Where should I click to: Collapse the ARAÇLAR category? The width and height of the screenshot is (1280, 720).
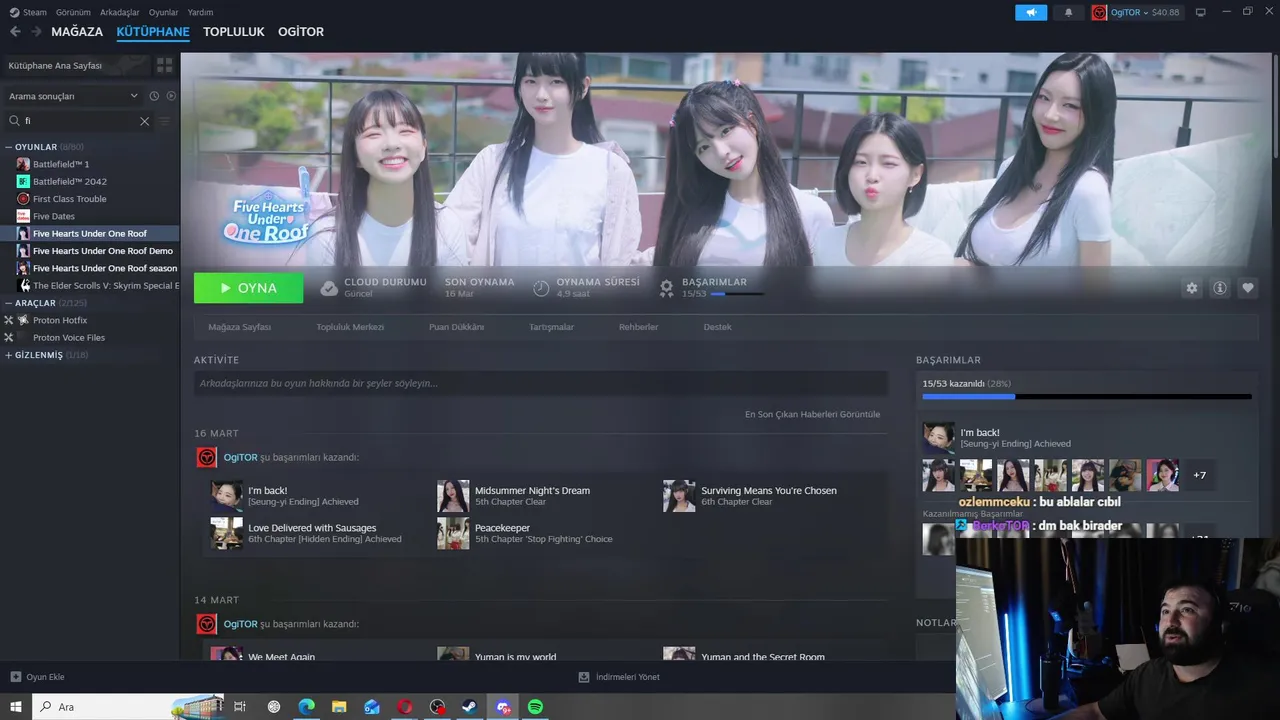coord(9,303)
